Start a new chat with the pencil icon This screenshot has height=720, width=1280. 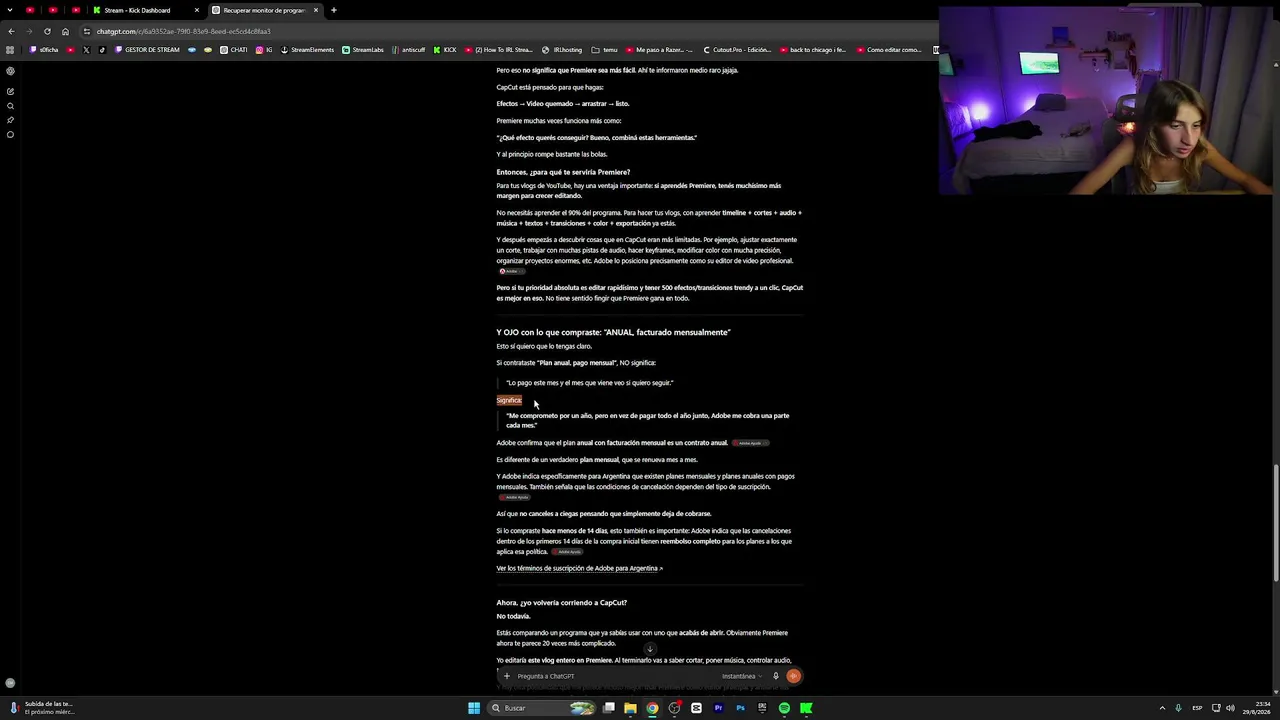10,92
